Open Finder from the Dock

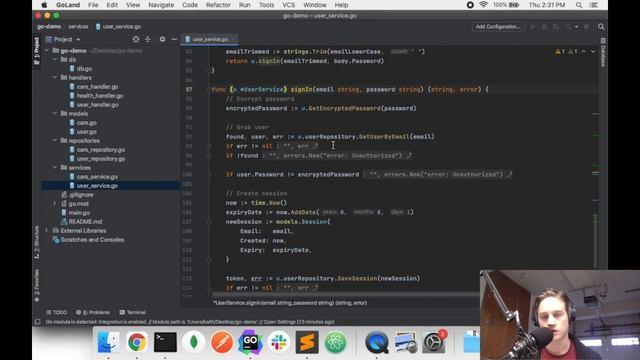pos(109,342)
